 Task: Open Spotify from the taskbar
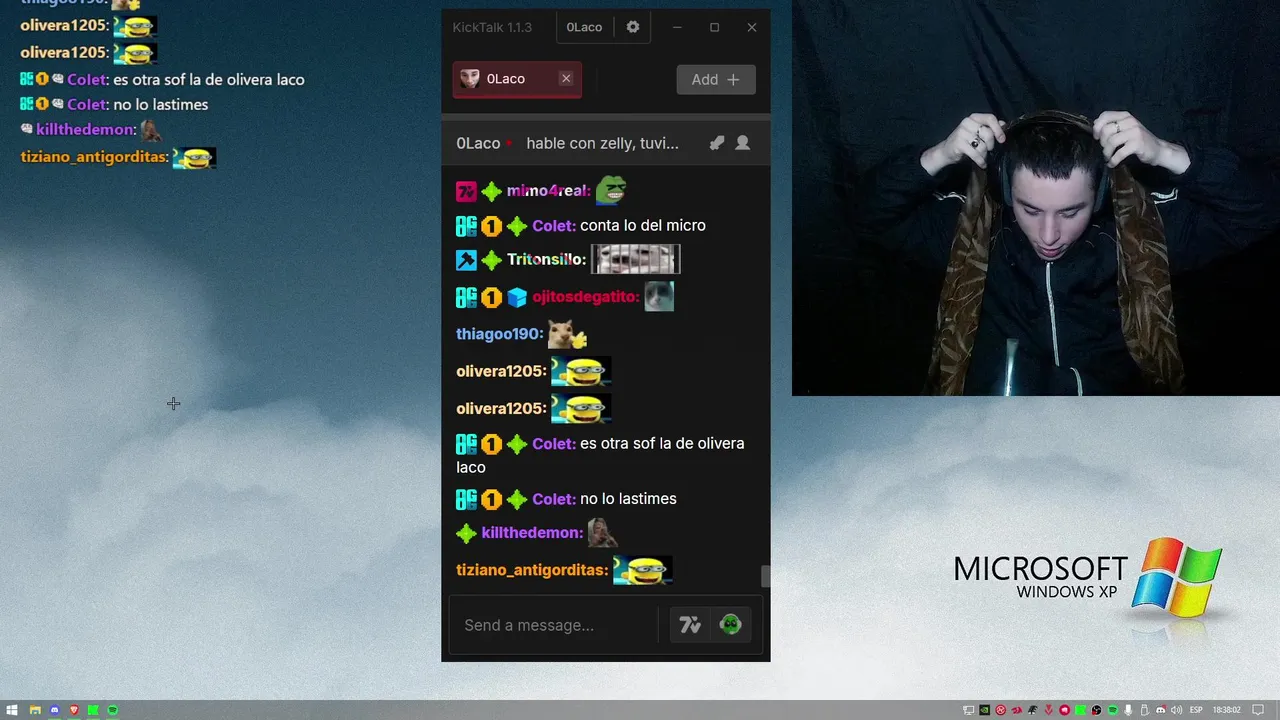pos(113,710)
